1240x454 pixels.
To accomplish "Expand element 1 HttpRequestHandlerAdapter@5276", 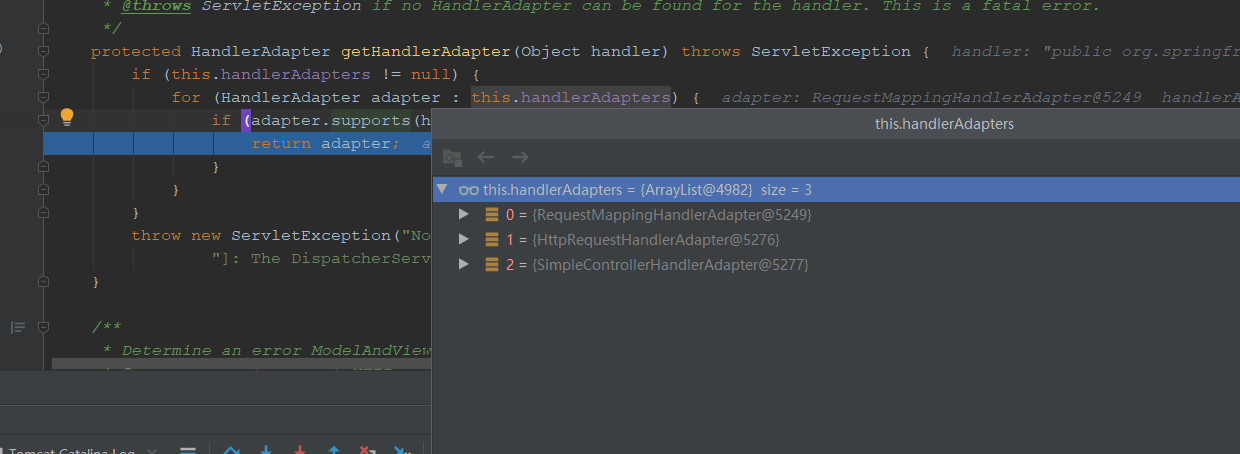I will (x=463, y=240).
